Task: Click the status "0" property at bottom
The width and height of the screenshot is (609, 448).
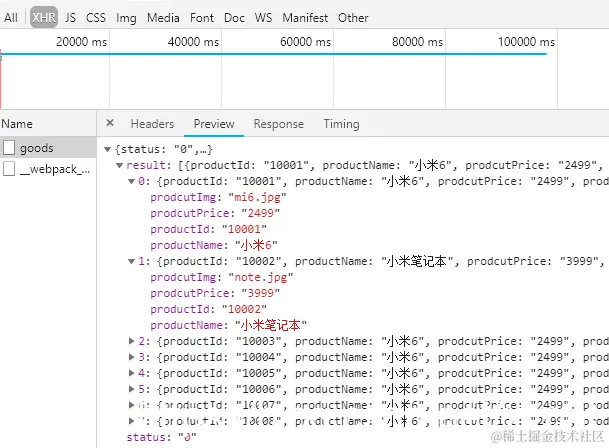Action: coord(162,437)
